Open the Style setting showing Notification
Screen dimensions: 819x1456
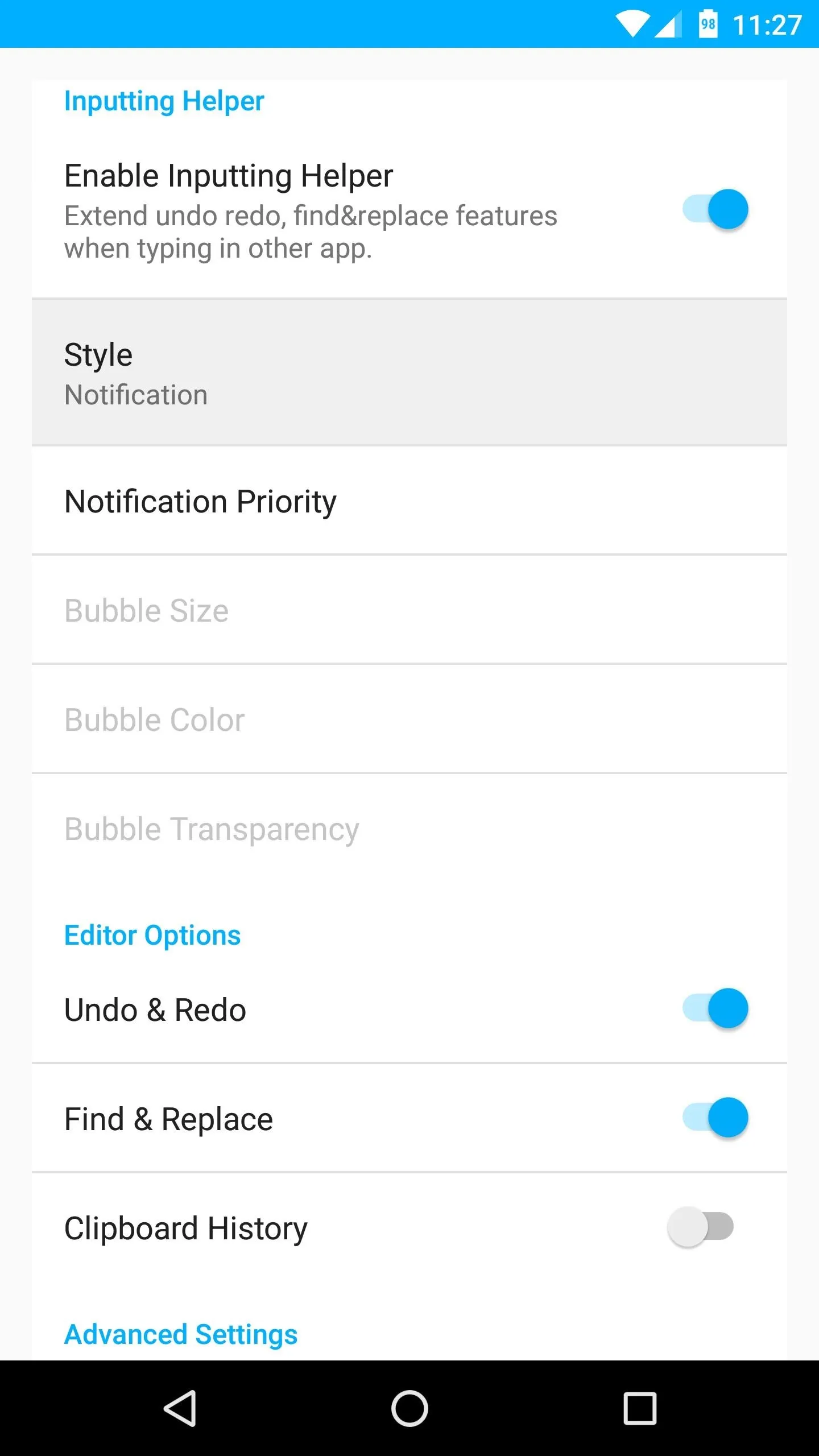[x=409, y=373]
